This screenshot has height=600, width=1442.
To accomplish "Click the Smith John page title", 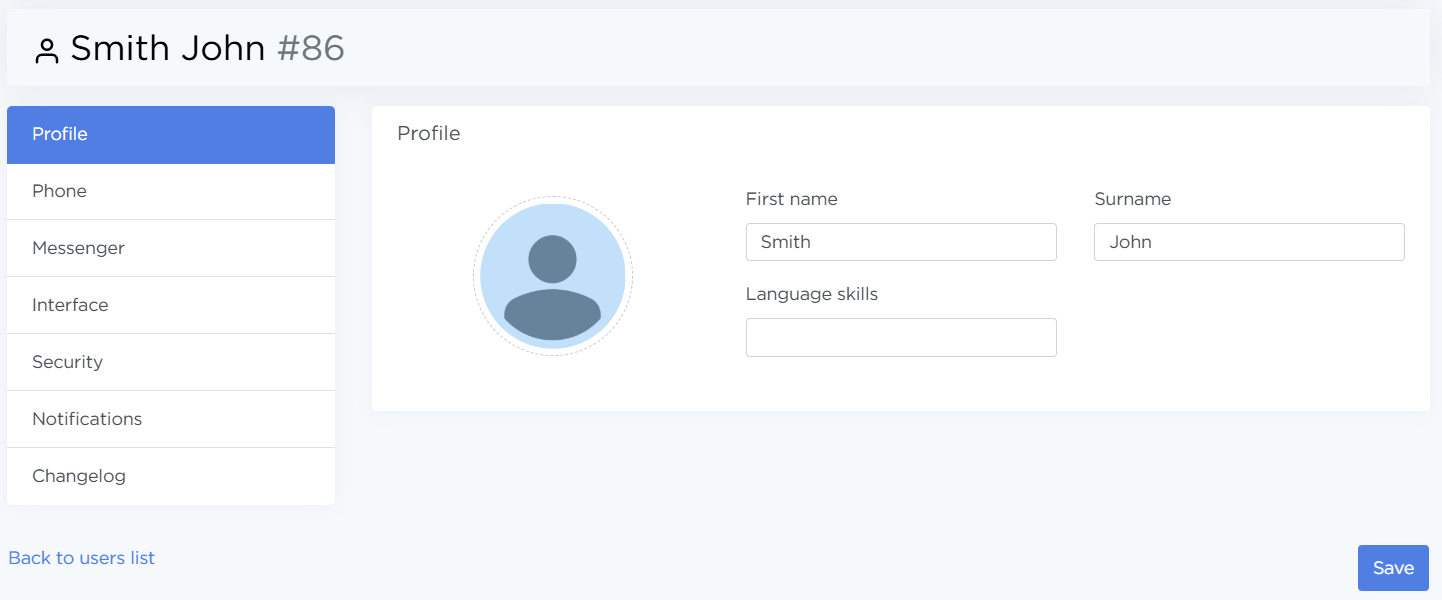I will tap(167, 48).
